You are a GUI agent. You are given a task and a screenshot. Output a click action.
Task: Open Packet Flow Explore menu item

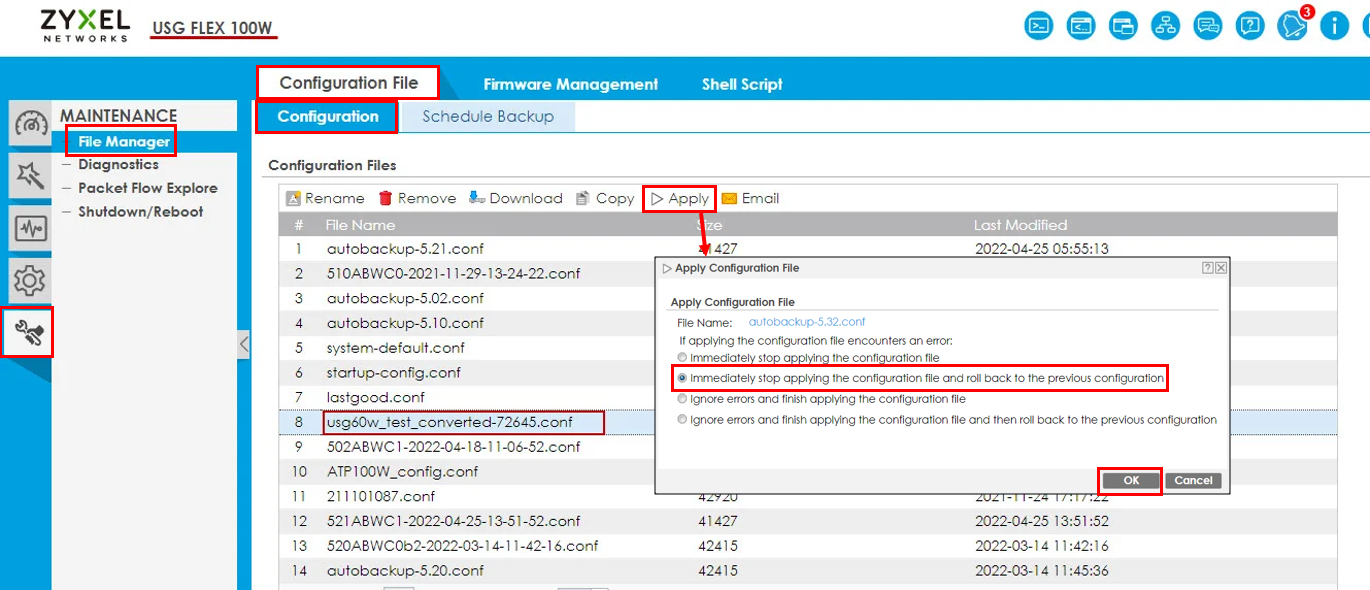tap(148, 188)
